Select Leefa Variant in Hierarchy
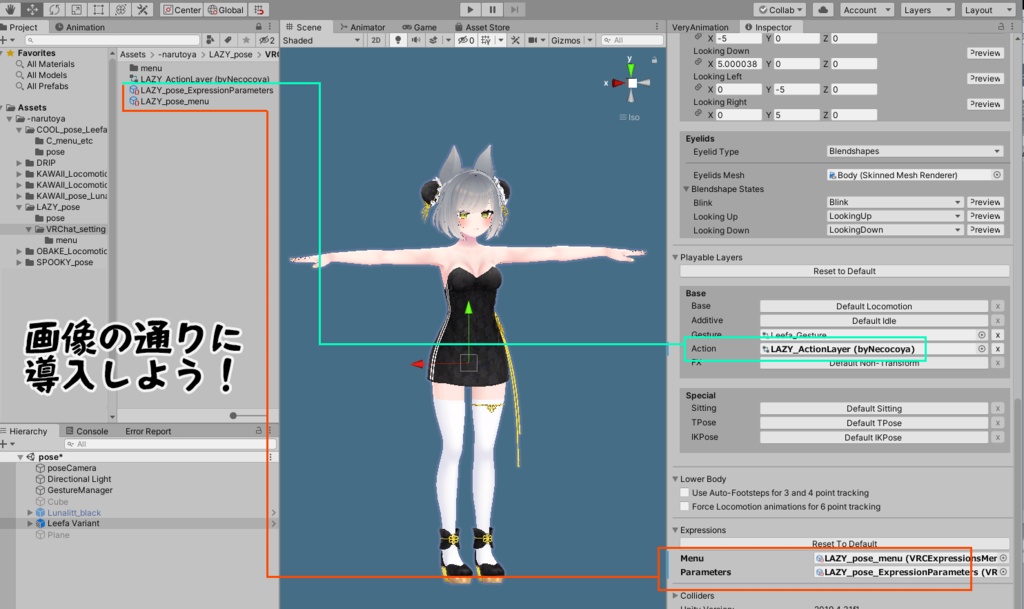The image size is (1024, 609). tap(73, 523)
